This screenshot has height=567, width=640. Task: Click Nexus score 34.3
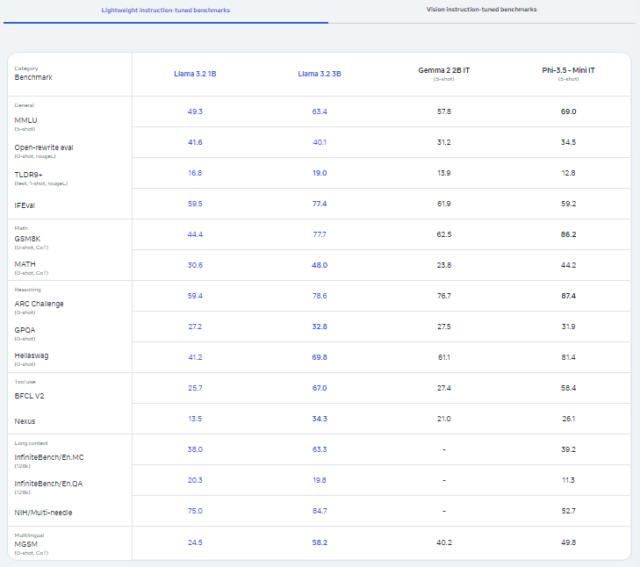(320, 419)
